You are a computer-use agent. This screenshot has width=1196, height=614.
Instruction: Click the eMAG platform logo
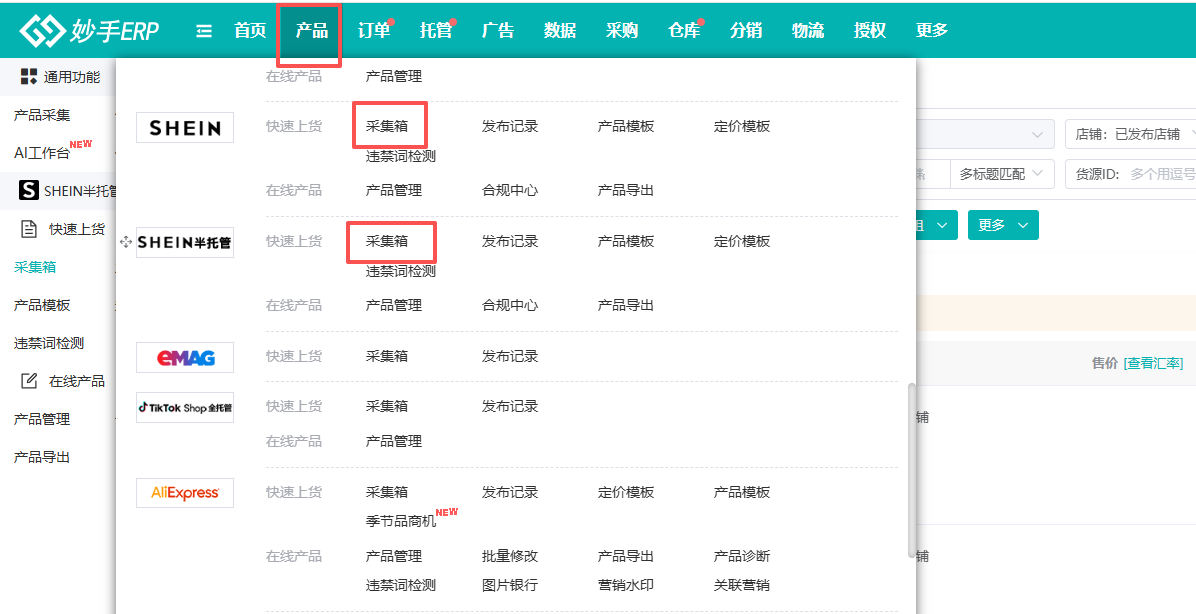click(185, 357)
